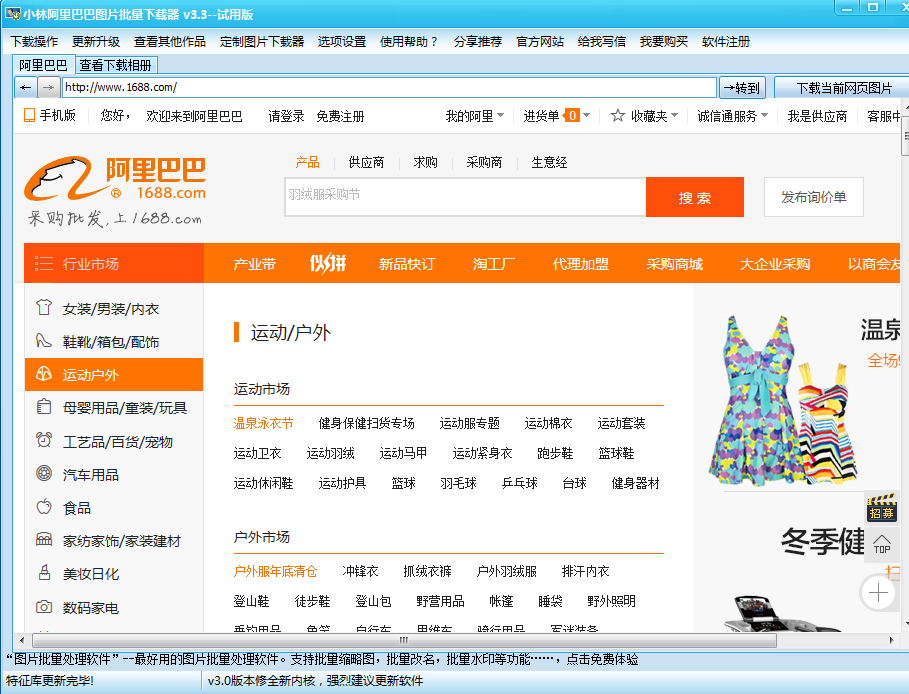Click the 大企业采购 navigation item

pyautogui.click(x=775, y=264)
